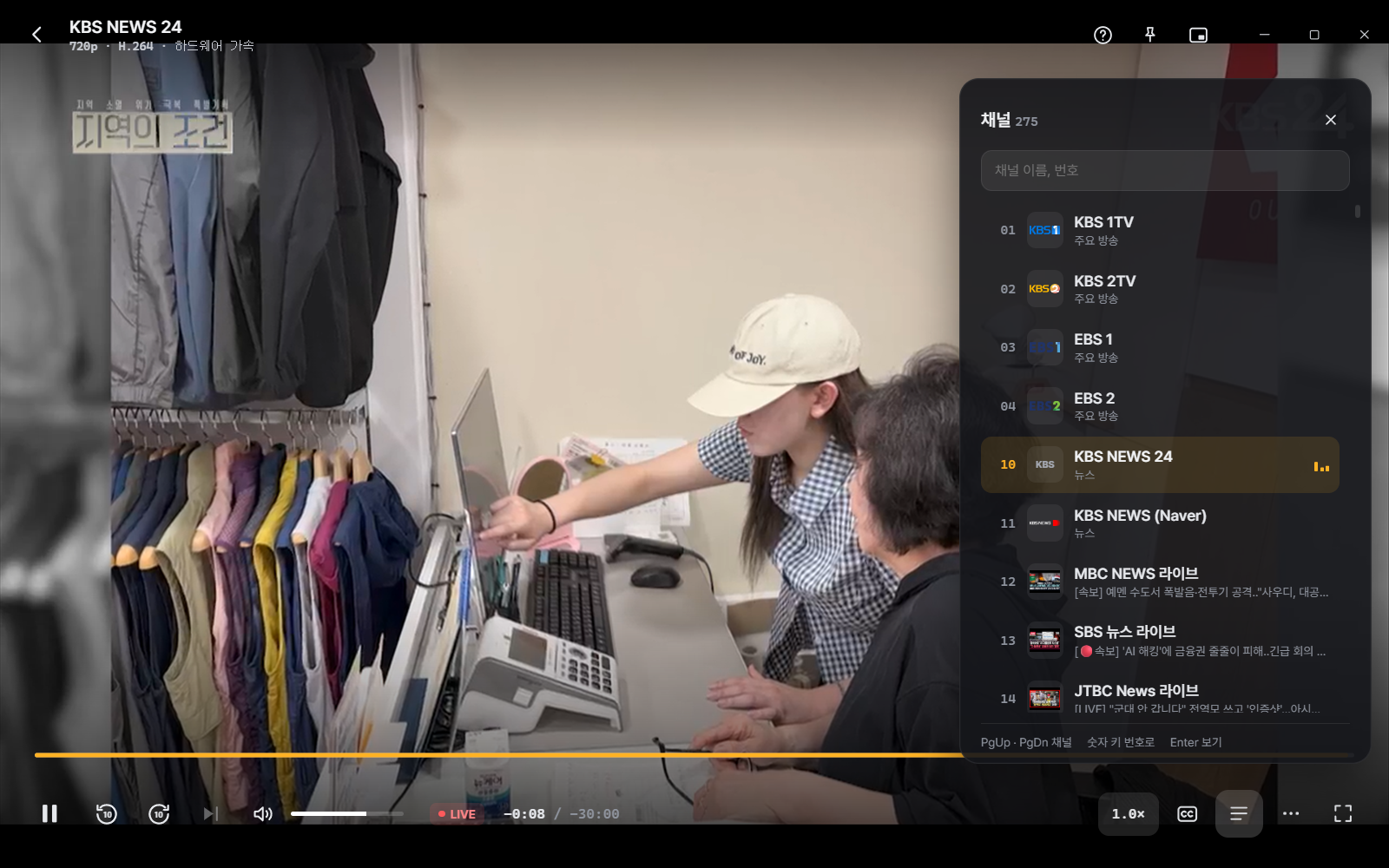Enter fullscreen mode
This screenshot has height=868, width=1389.
[x=1343, y=813]
